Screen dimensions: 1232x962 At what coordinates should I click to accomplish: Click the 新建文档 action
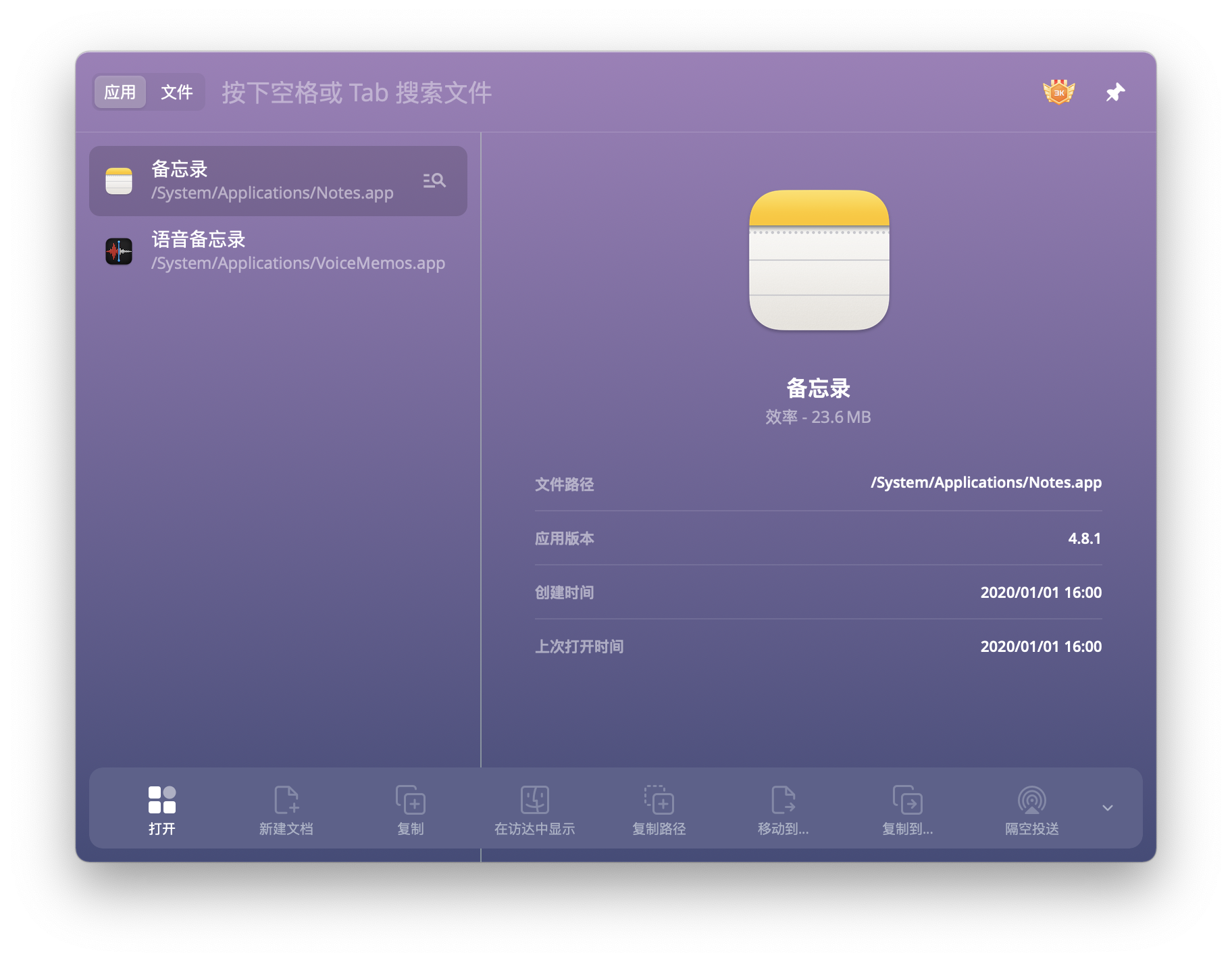[x=286, y=810]
